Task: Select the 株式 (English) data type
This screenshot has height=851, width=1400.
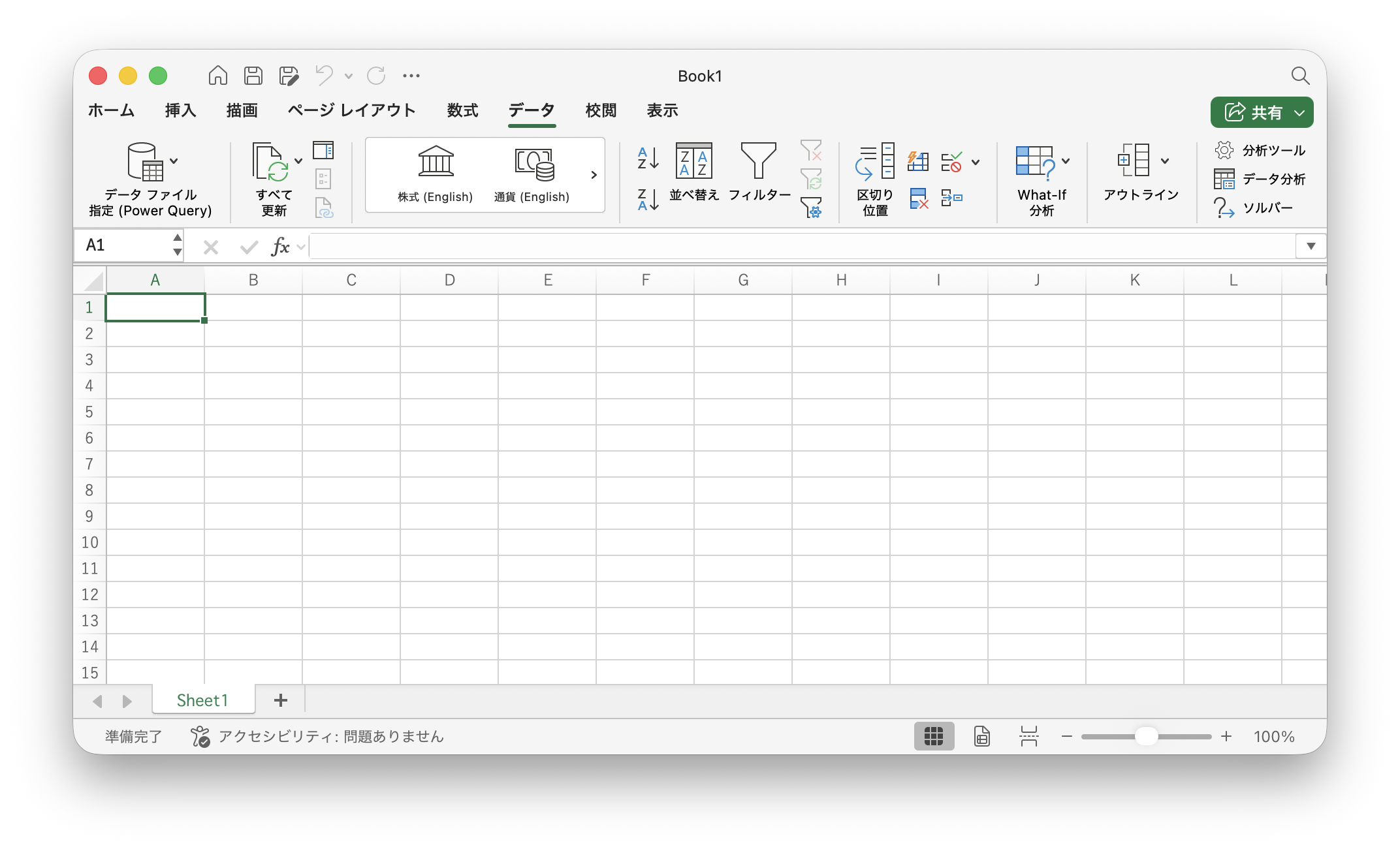Action: (x=436, y=175)
